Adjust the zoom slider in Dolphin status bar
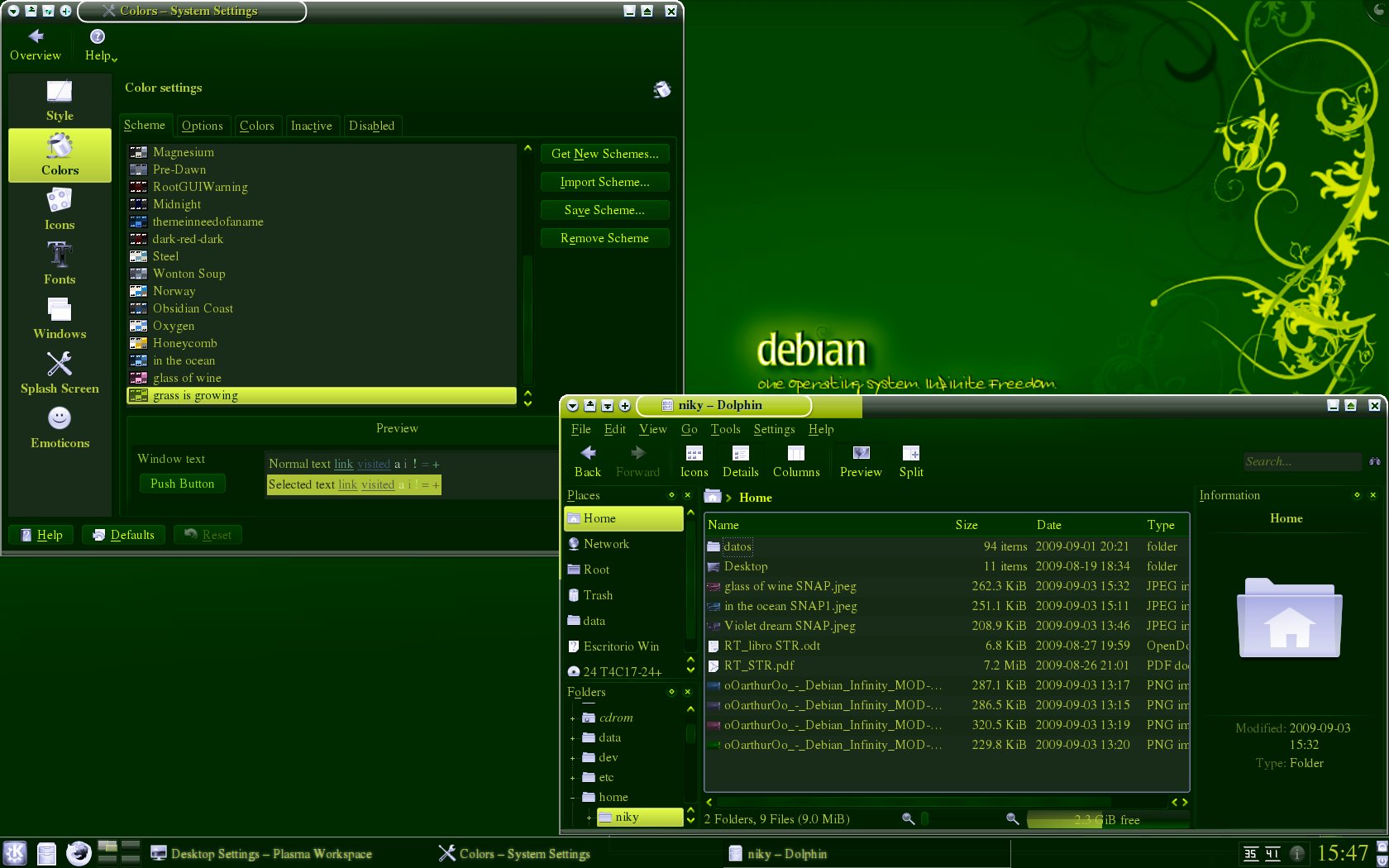 tap(960, 818)
